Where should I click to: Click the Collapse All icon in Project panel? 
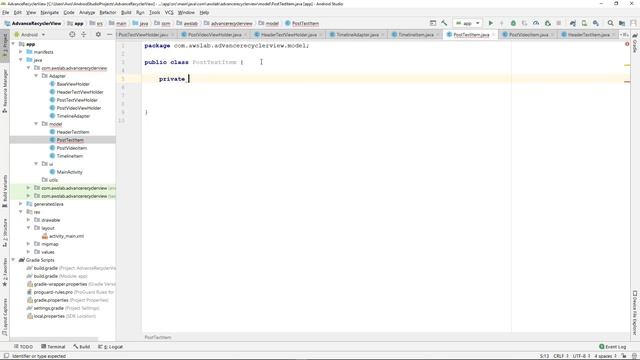pyautogui.click(x=84, y=35)
